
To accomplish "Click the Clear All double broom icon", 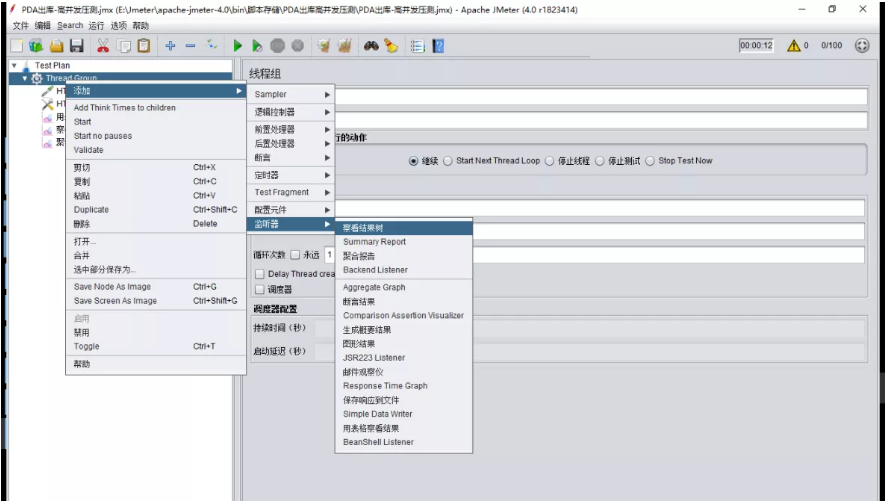I will pyautogui.click(x=344, y=46).
